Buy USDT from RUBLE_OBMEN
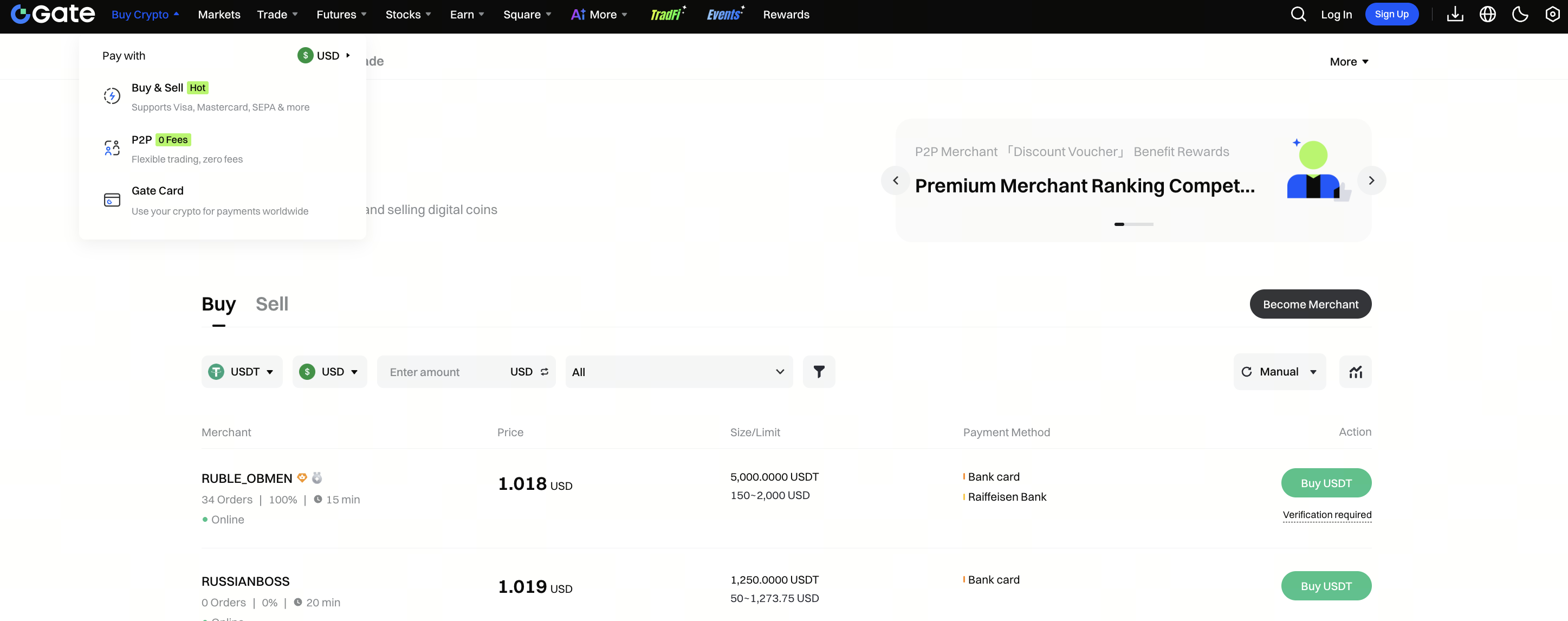This screenshot has width=1568, height=621. coord(1326,483)
